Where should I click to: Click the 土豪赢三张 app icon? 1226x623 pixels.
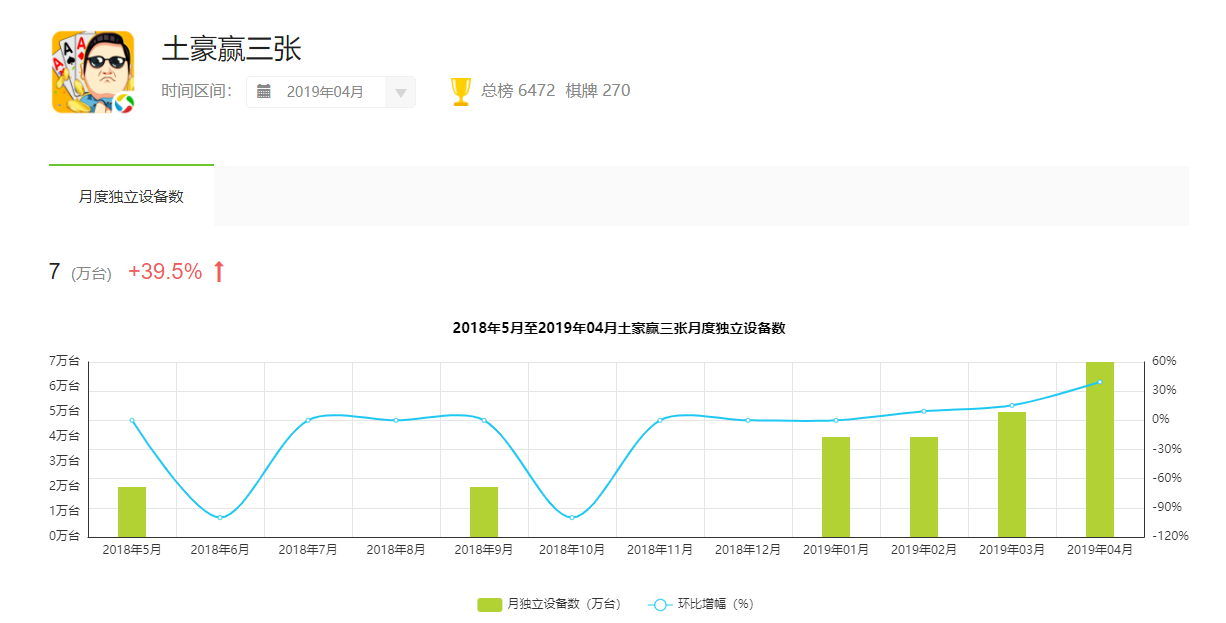93,72
